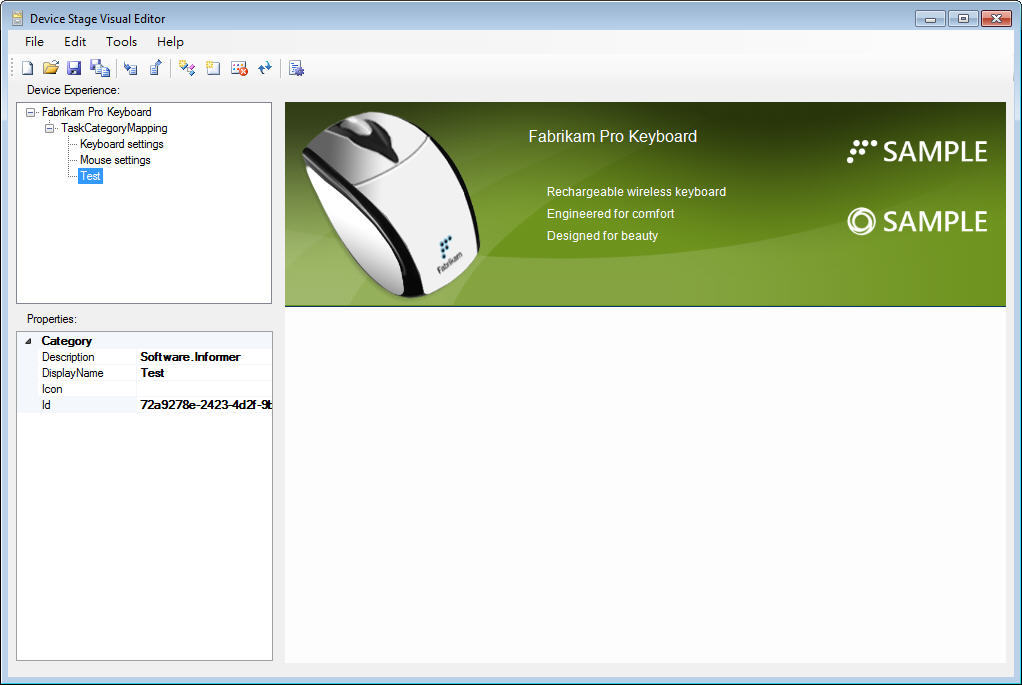Open the Tools menu
The width and height of the screenshot is (1022, 685).
[121, 42]
